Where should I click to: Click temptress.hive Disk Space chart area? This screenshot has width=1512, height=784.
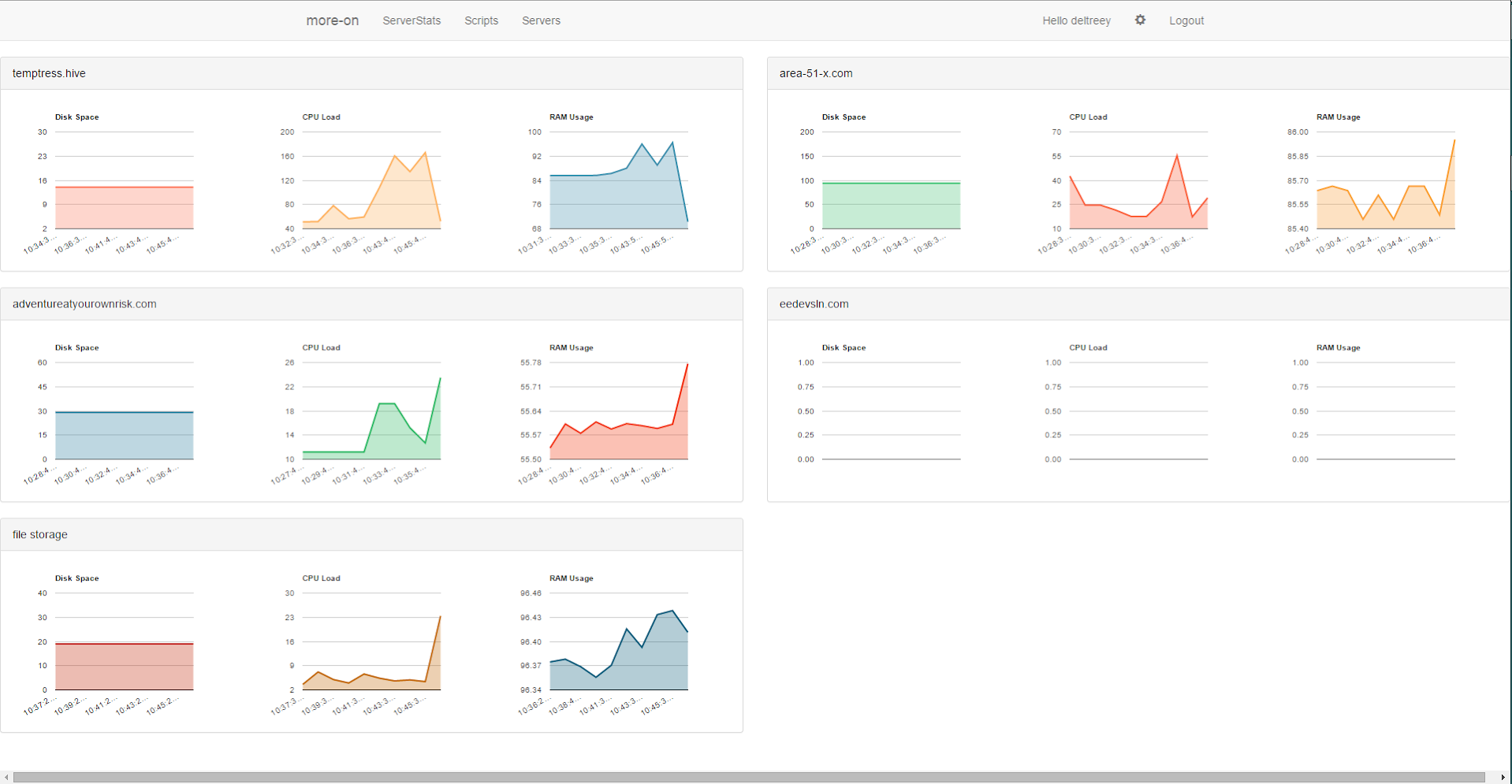125,180
